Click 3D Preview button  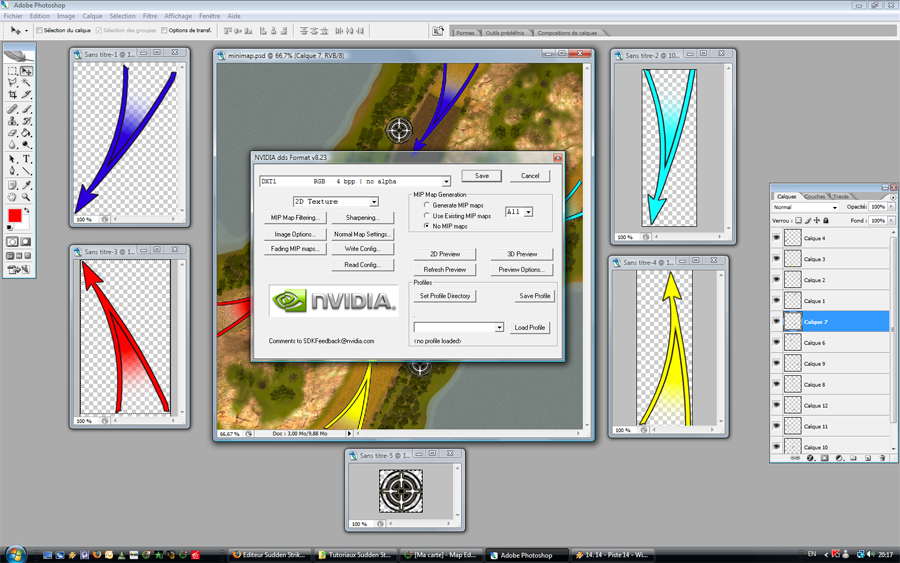click(522, 254)
